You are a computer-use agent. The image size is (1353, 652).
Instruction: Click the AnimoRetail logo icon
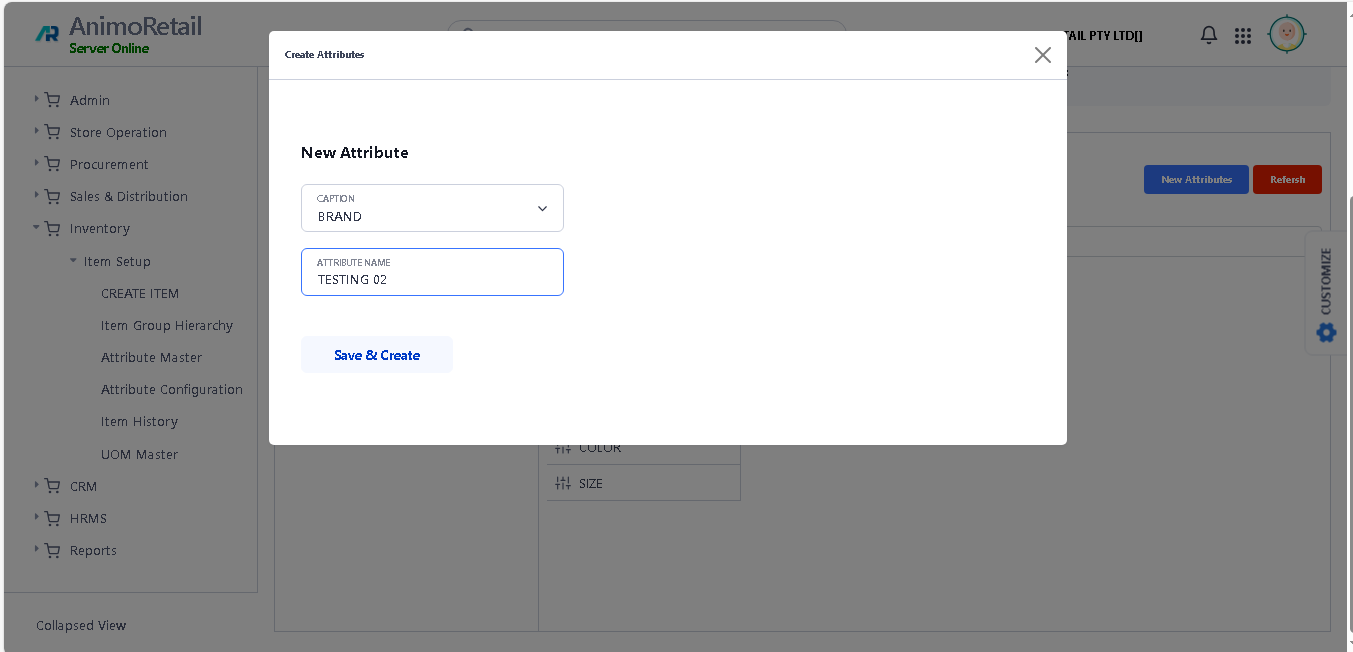(47, 34)
